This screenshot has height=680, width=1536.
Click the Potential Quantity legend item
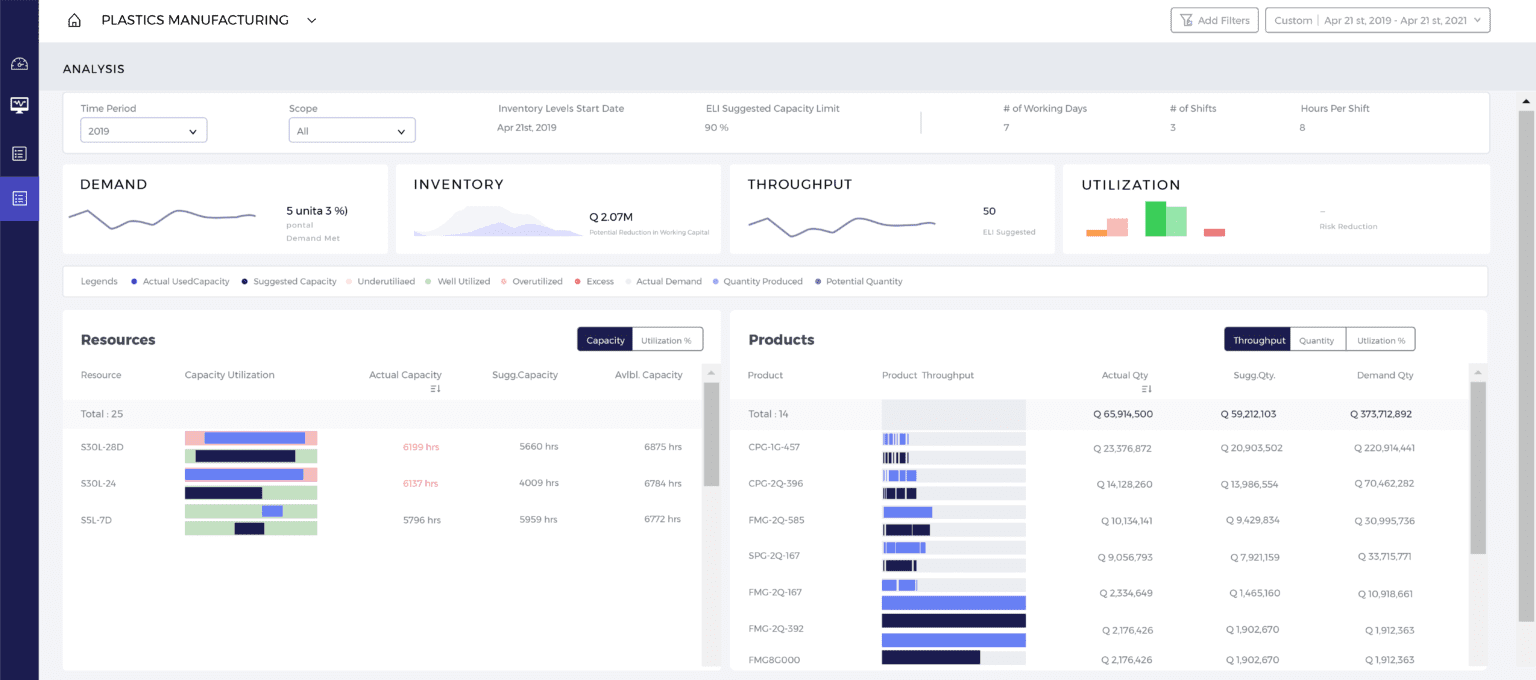(x=860, y=282)
